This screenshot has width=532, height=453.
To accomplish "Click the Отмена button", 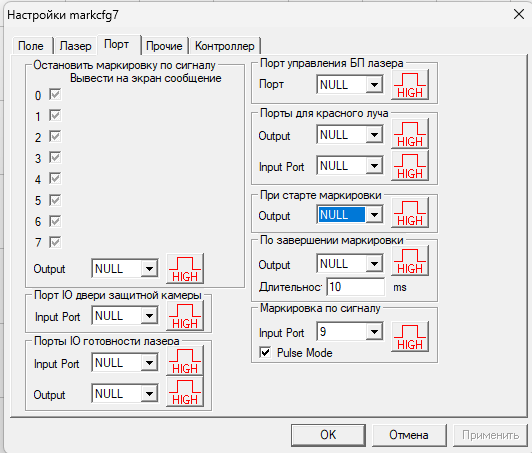I will (409, 435).
